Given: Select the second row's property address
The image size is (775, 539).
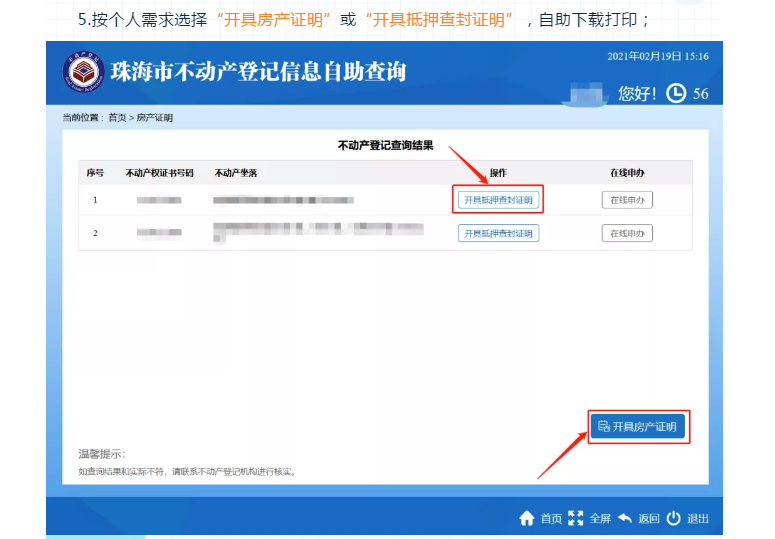Looking at the screenshot, I should [318, 233].
